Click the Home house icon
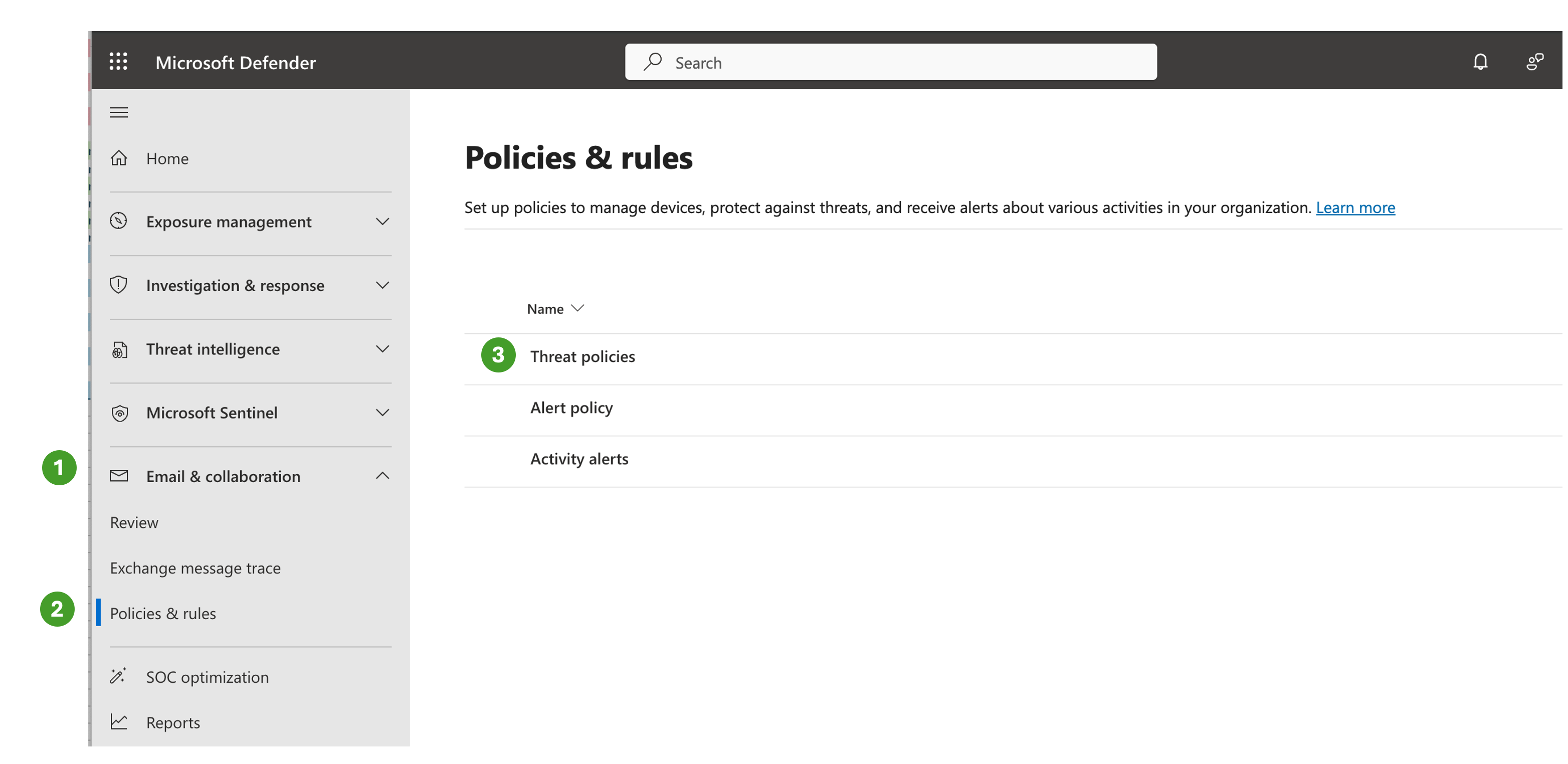 click(119, 158)
